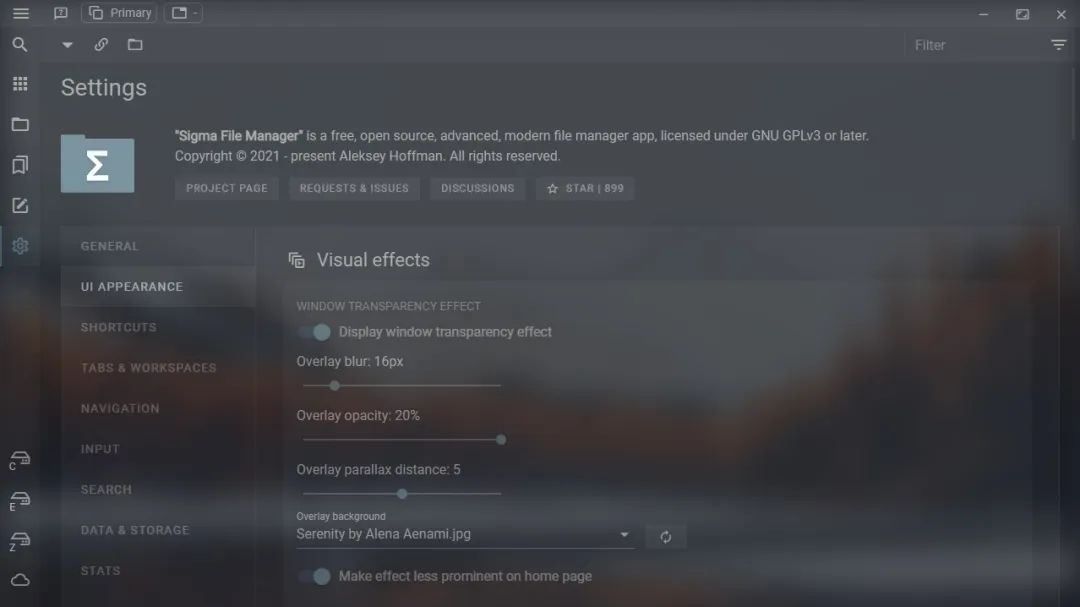The image size is (1080, 607).
Task: Open the global search icon in sidebar
Action: point(20,45)
